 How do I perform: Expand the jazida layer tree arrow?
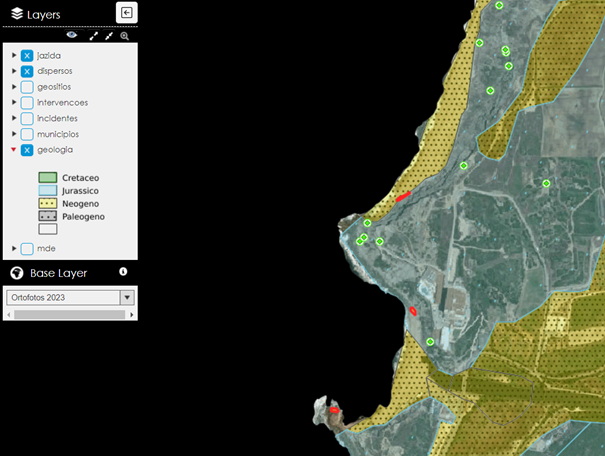[x=14, y=55]
